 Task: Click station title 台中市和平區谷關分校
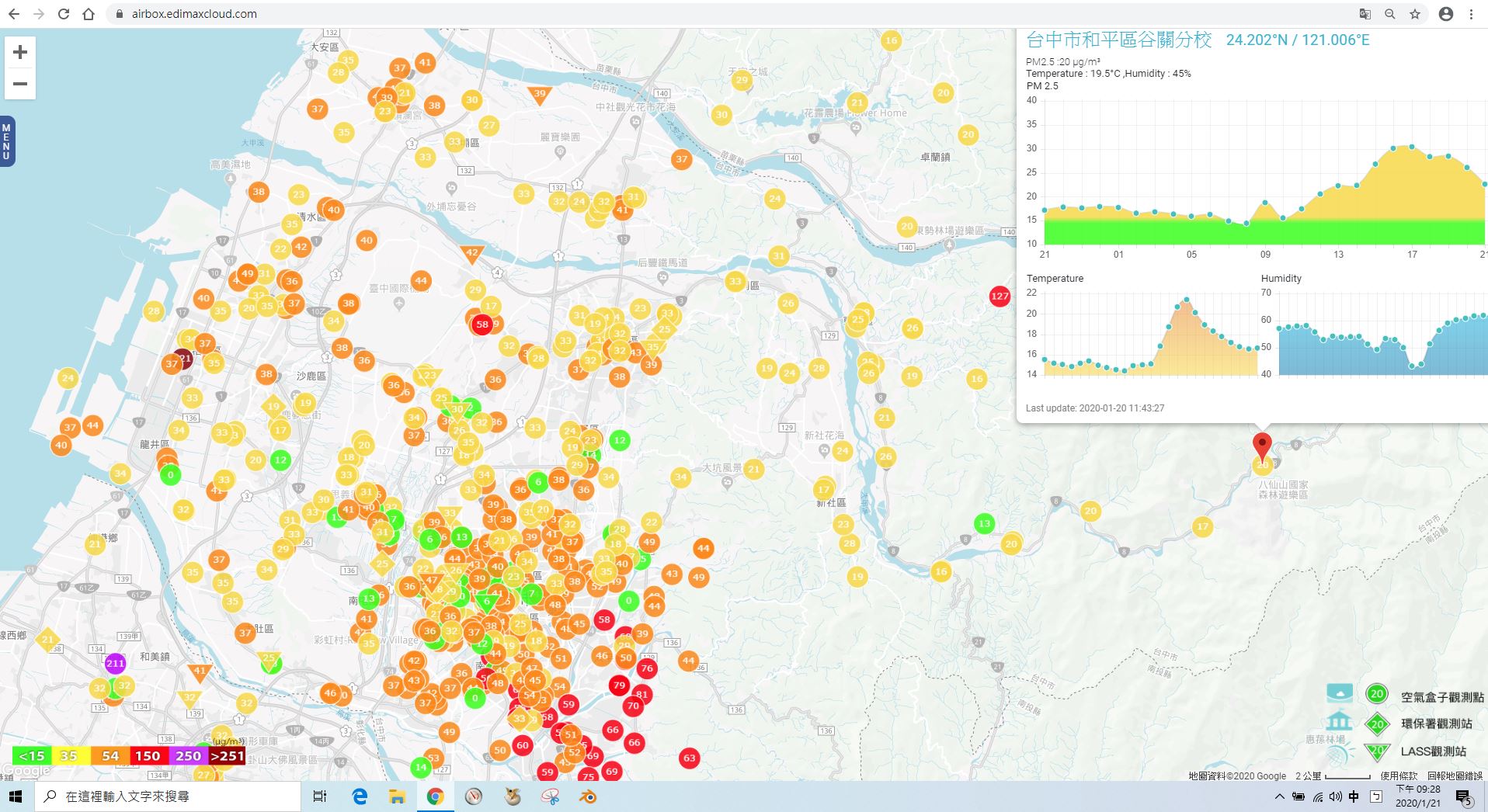[1119, 40]
